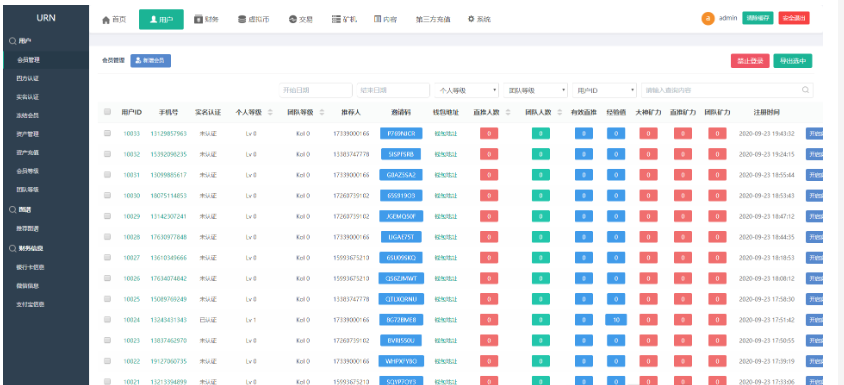Click the search icon beside sidebar 用户 heading
The image size is (844, 385).
(12, 41)
